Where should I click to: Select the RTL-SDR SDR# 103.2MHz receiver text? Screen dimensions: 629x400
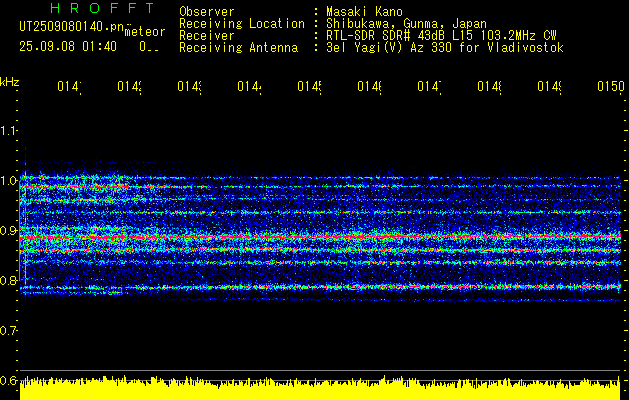[x=441, y=36]
